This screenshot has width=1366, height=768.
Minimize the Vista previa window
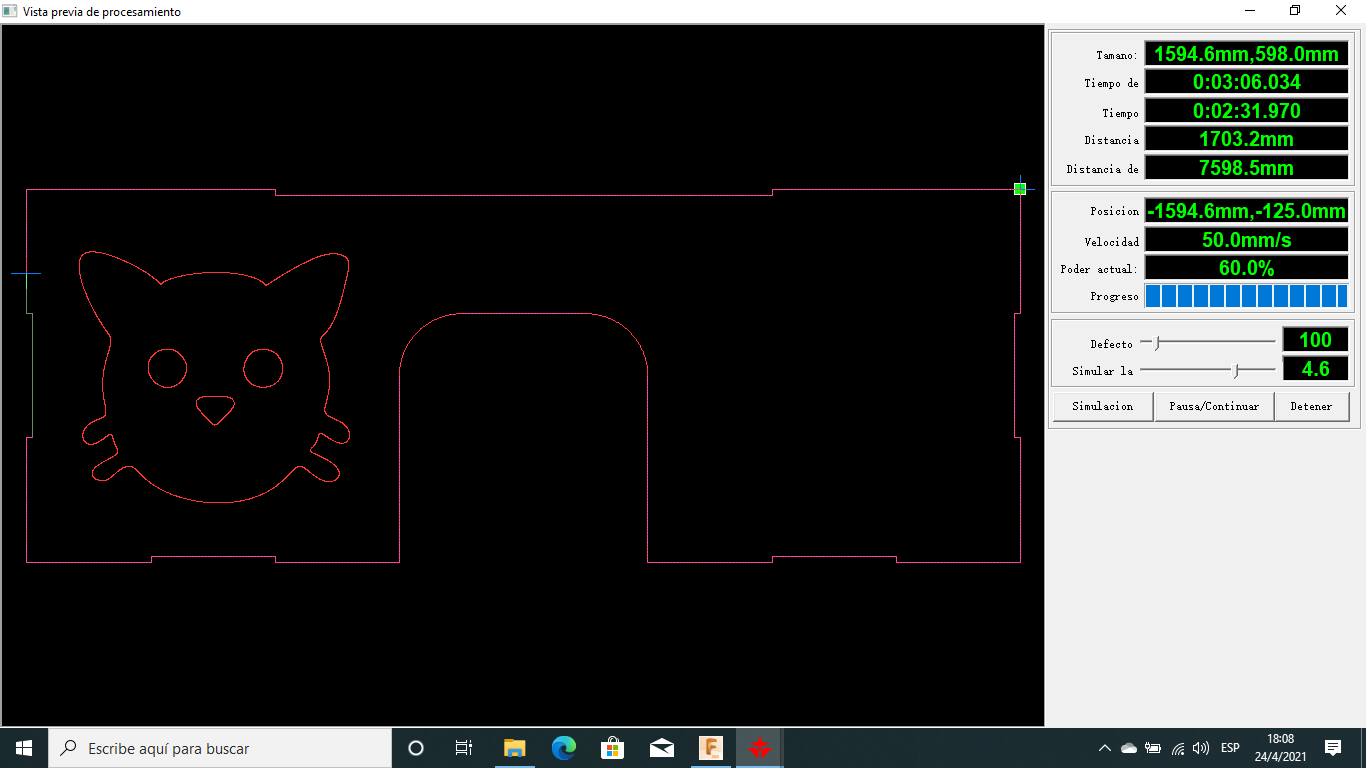(1250, 11)
